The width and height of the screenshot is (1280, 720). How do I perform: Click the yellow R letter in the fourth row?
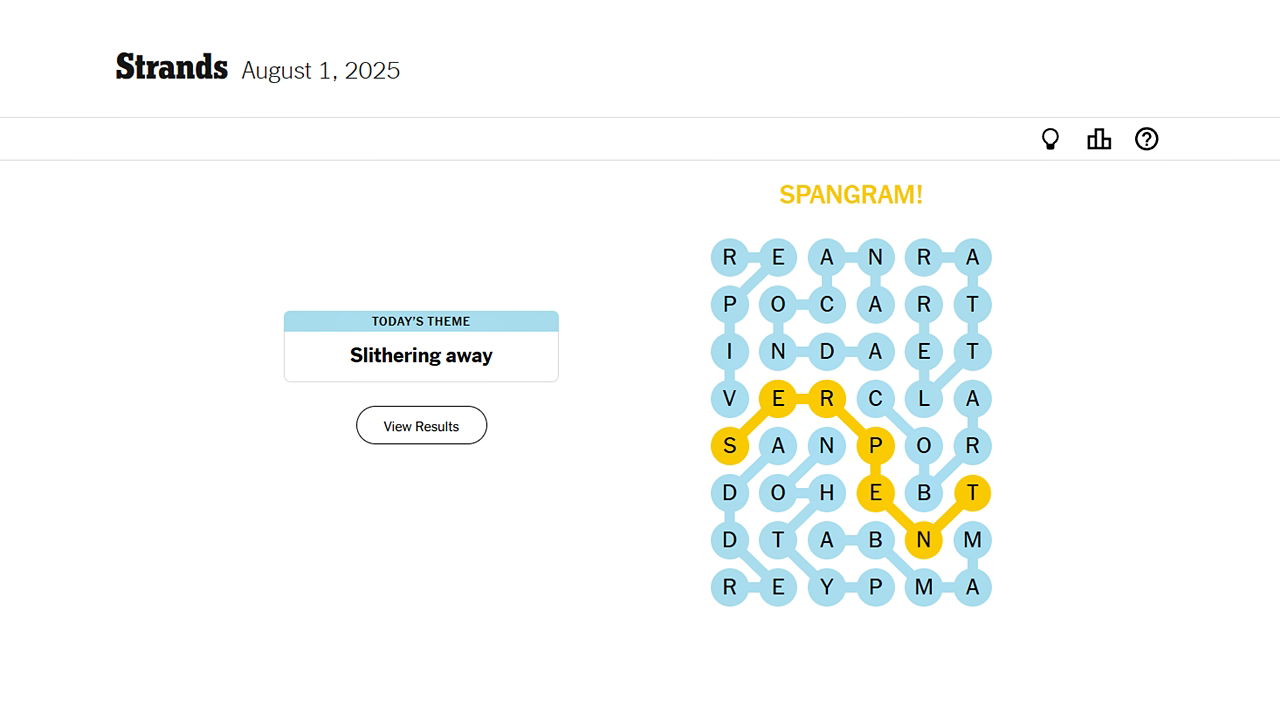(826, 398)
